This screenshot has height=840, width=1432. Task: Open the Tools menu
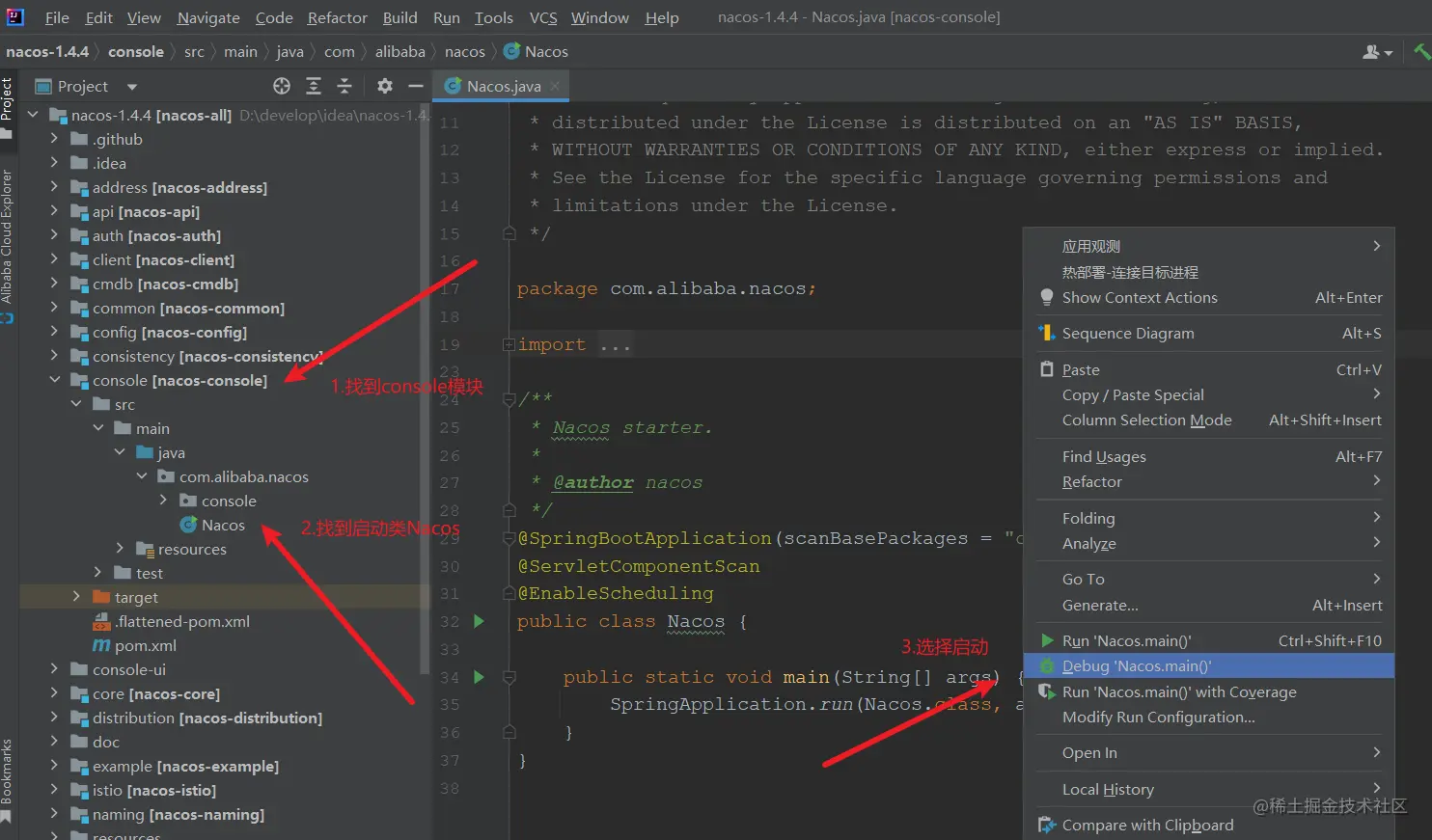[494, 17]
